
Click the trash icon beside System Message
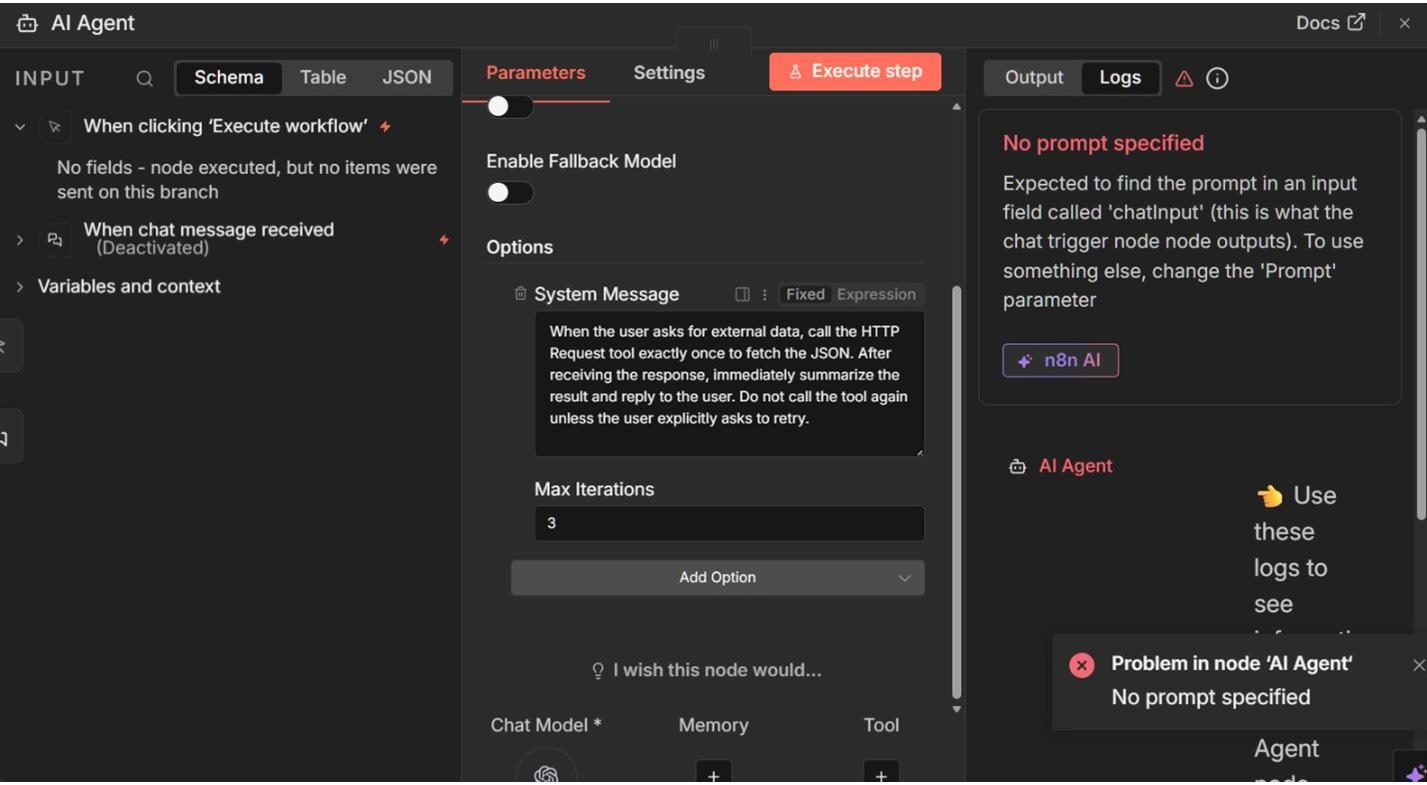tap(520, 294)
